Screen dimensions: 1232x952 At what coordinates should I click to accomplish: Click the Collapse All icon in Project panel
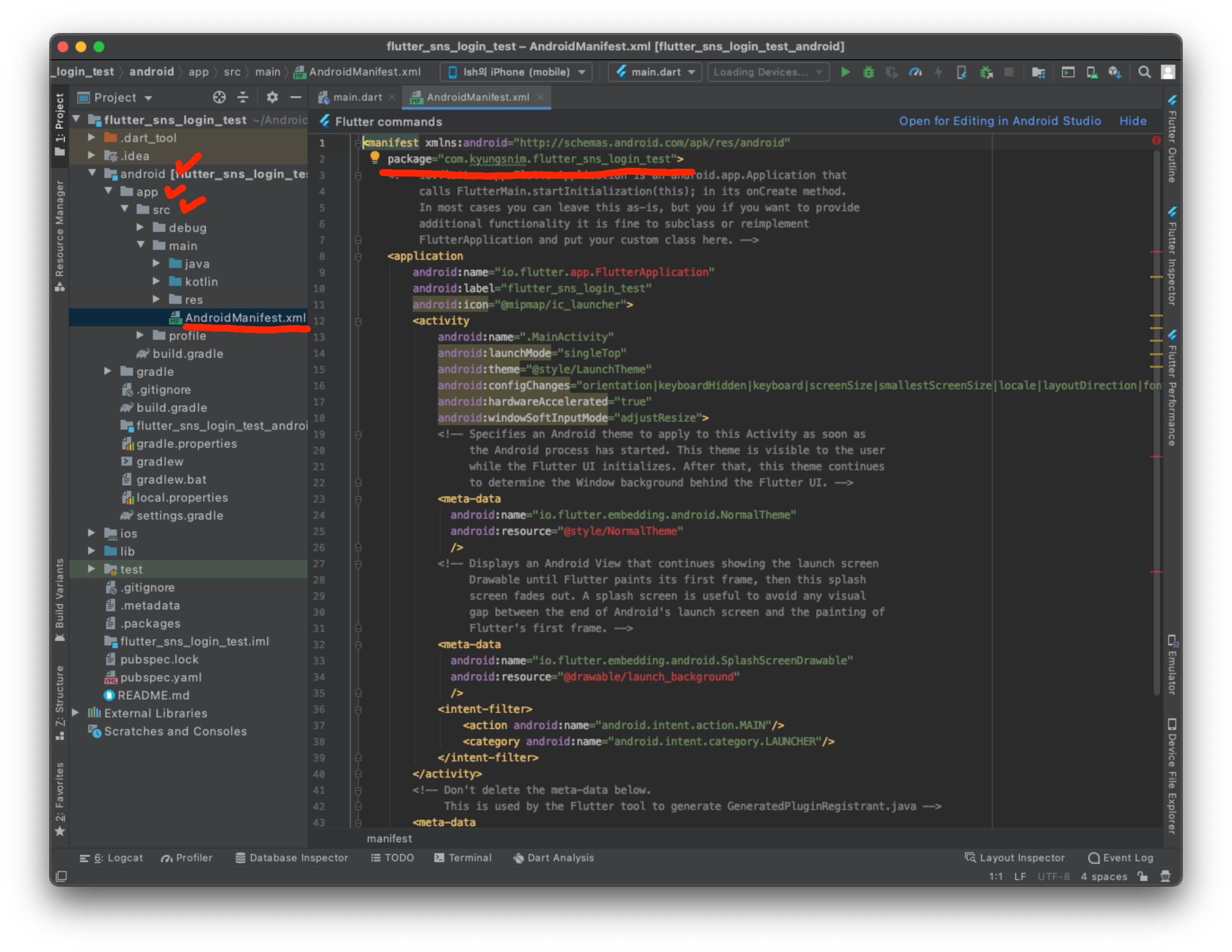pyautogui.click(x=242, y=98)
